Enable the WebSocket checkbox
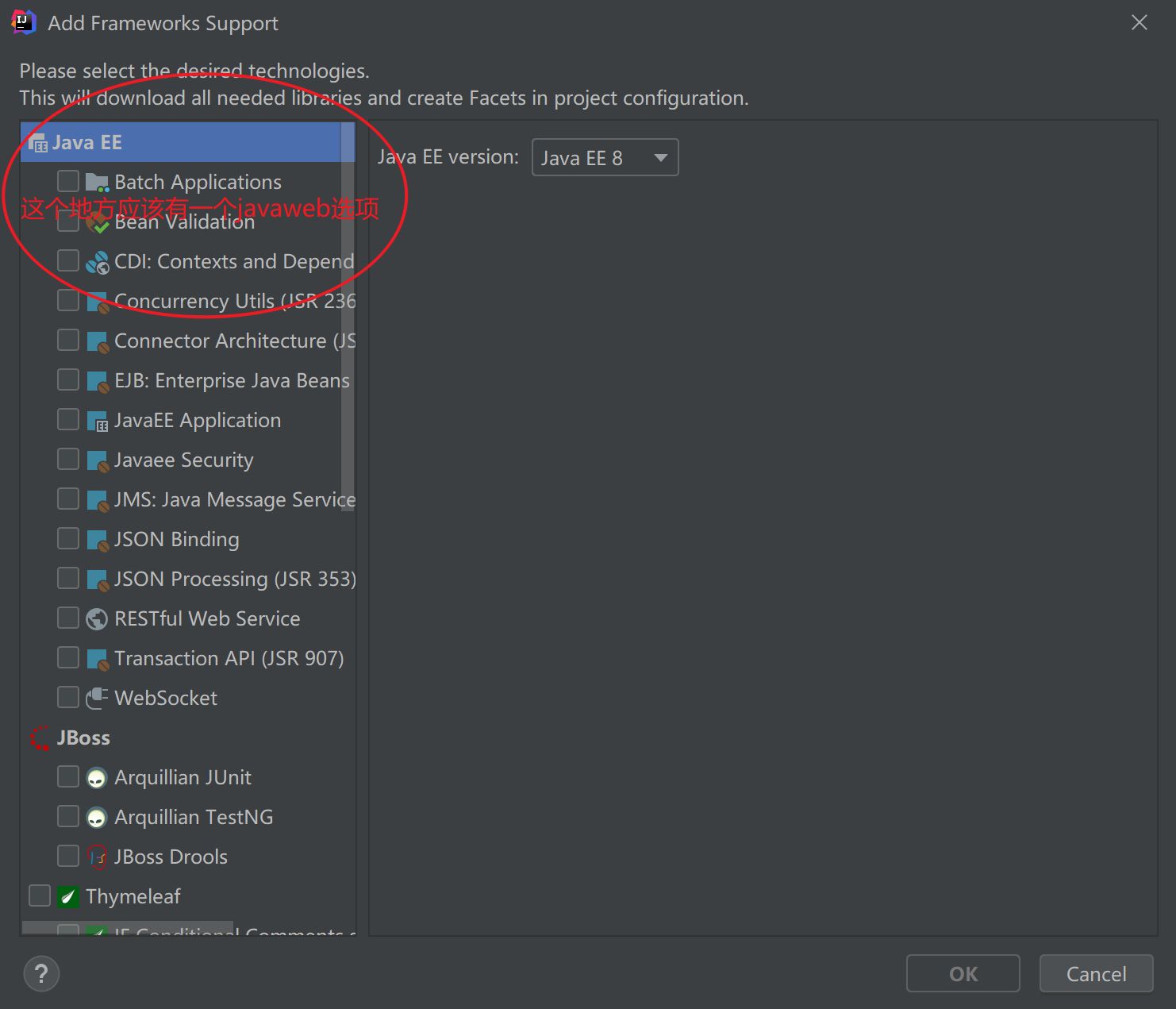The width and height of the screenshot is (1176, 1009). 68,697
